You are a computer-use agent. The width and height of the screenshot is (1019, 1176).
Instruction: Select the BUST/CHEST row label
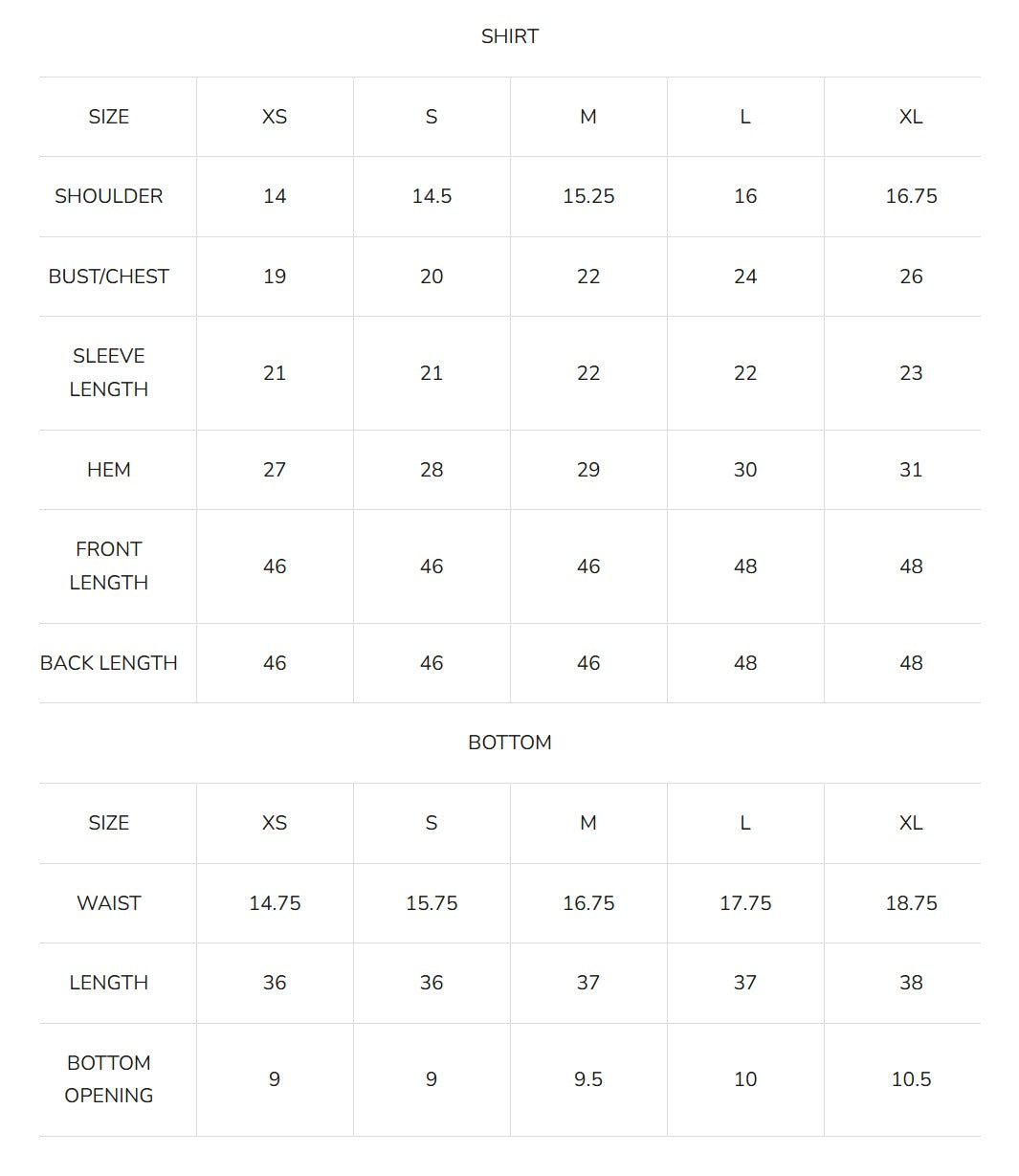coord(109,277)
